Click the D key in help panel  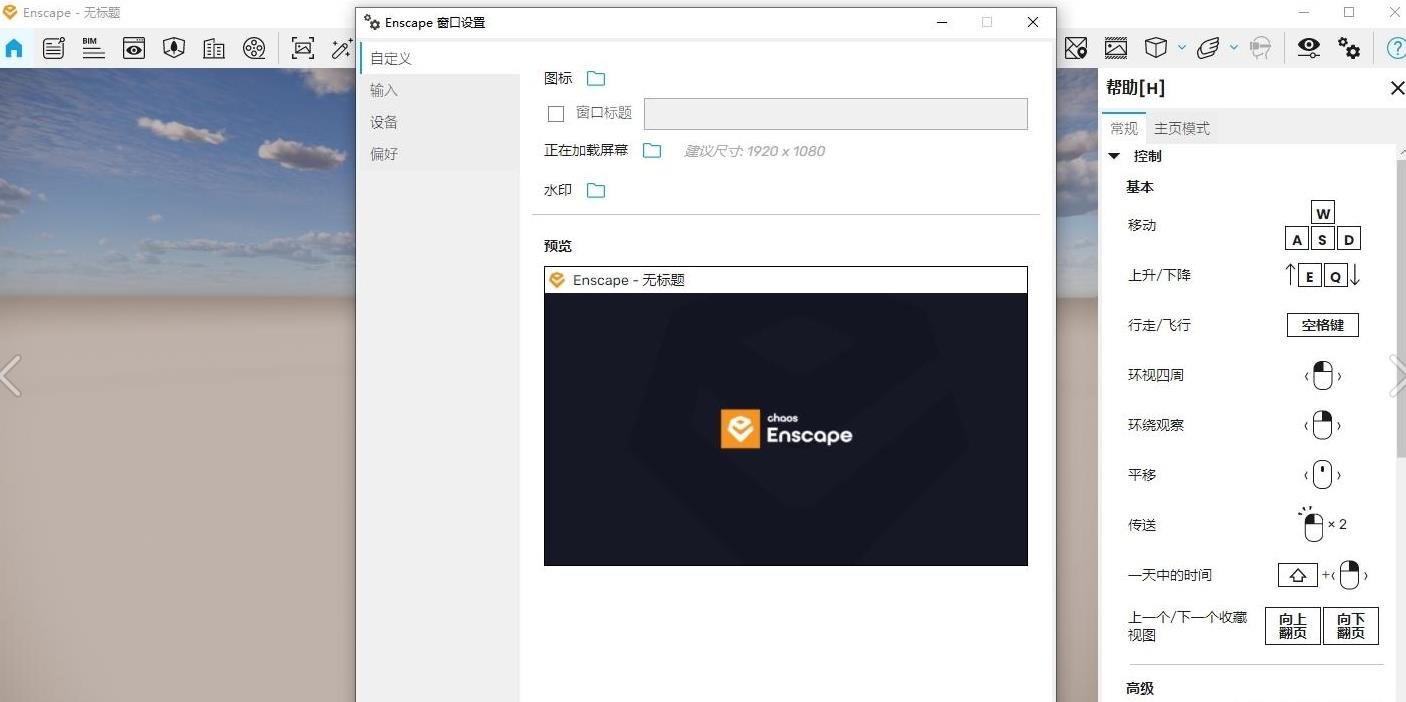click(x=1349, y=239)
